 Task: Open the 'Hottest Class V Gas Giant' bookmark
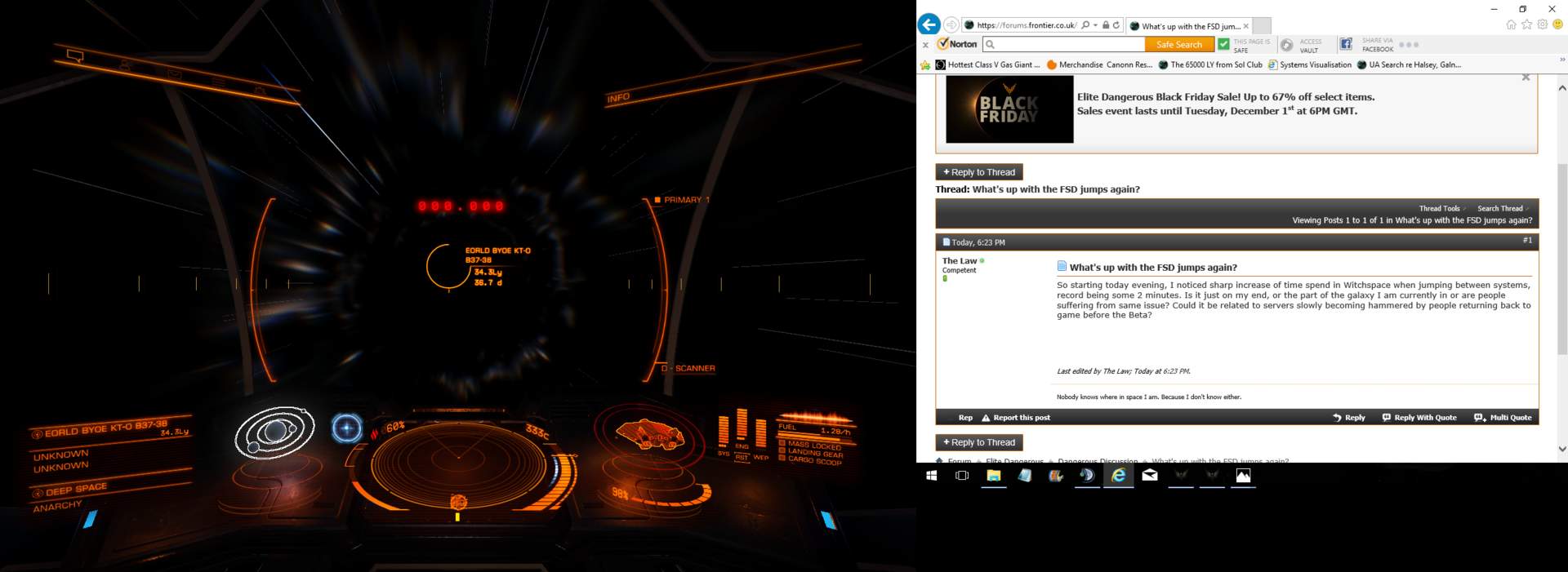987,64
